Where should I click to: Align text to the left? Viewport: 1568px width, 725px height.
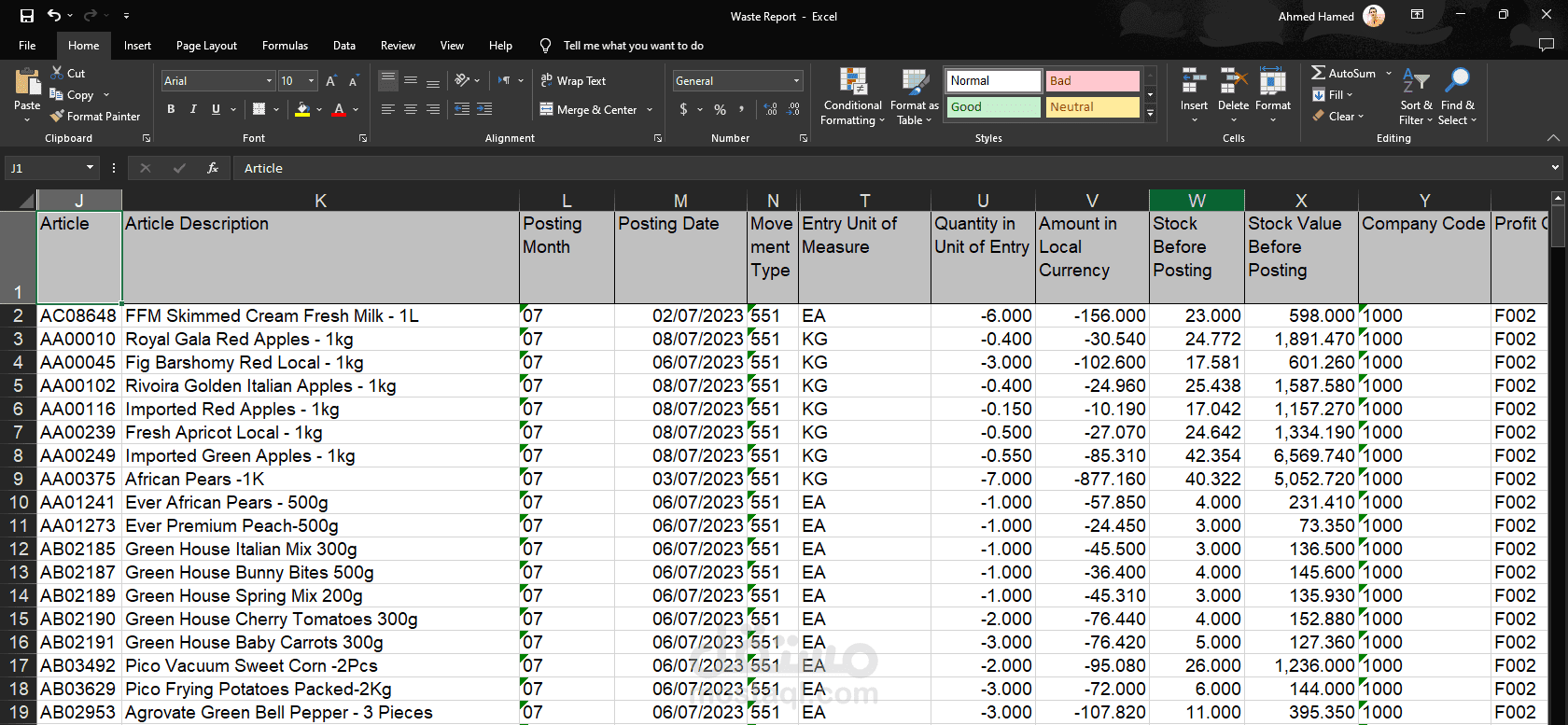388,109
